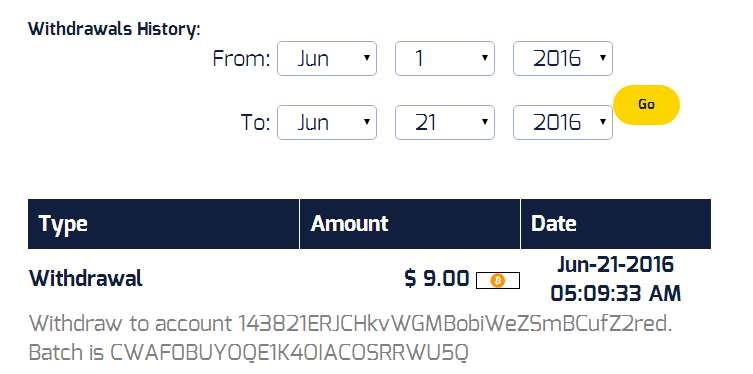This screenshot has width=753, height=374.
Task: Click the Batch ID text line
Action: tap(248, 353)
